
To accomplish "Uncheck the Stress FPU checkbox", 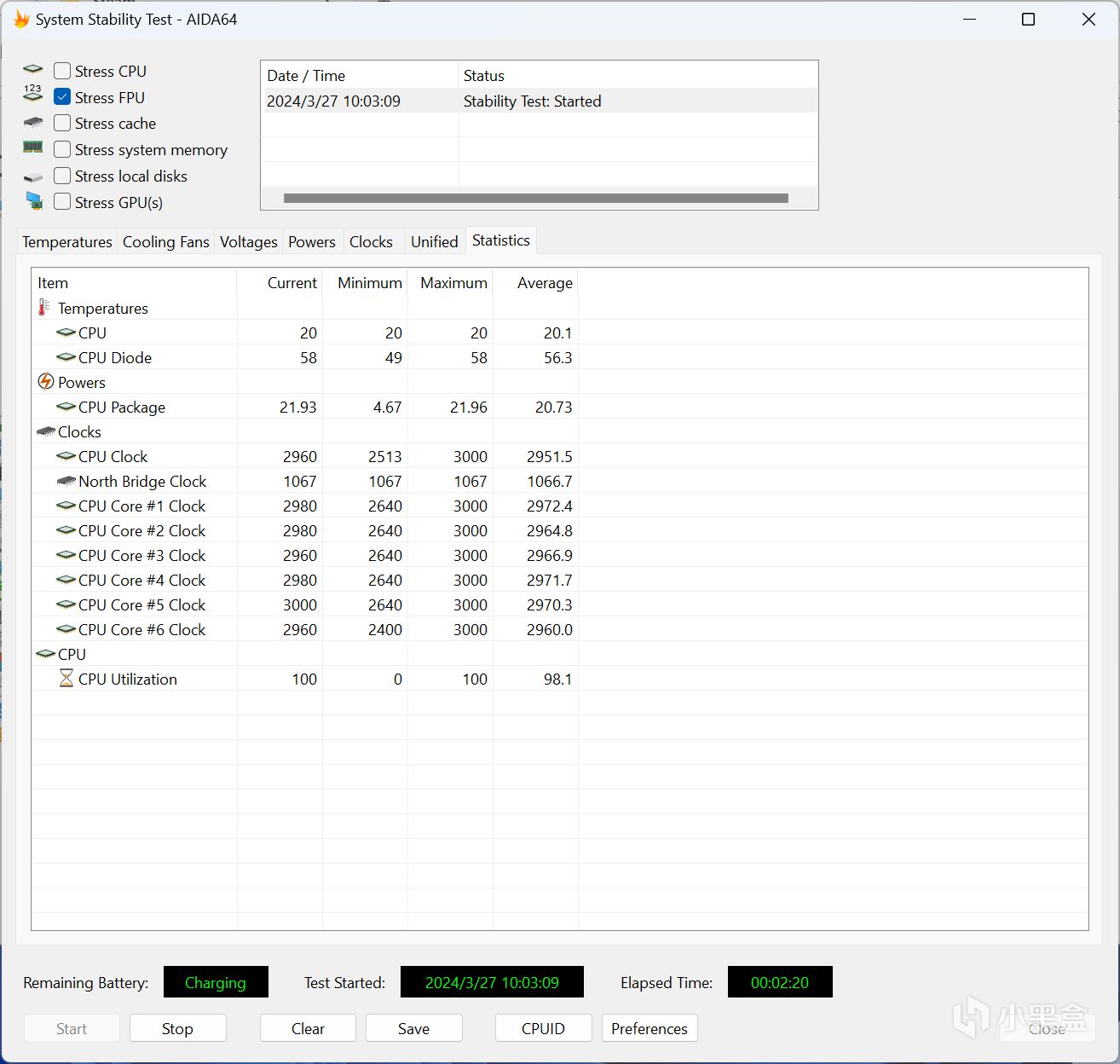I will click(62, 97).
